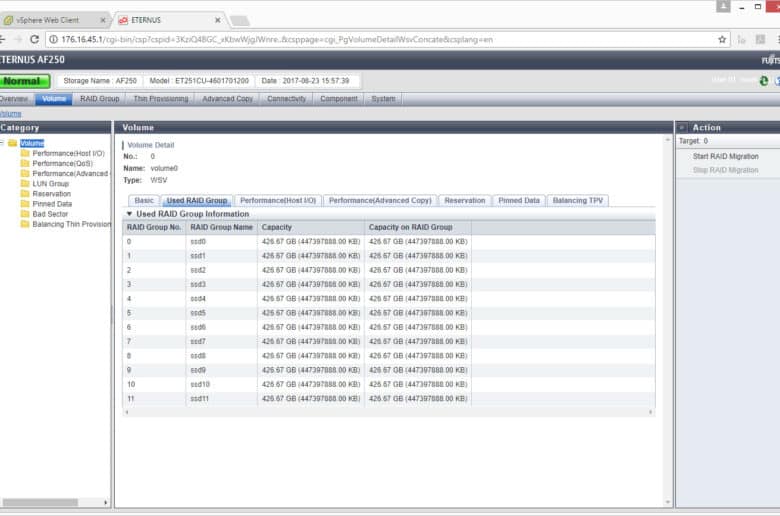Click Start RAID Migration action
This screenshot has height=516, width=780.
pyautogui.click(x=725, y=156)
